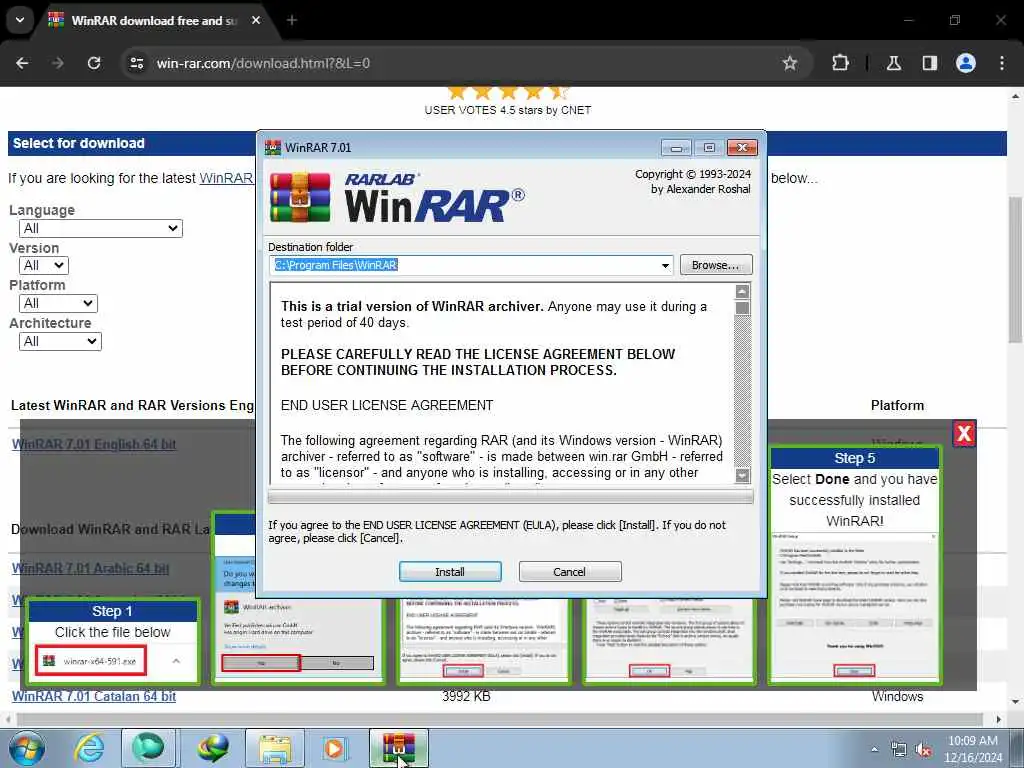Bookmark this page with the star icon
Screen dimensions: 1024x768
coord(790,63)
